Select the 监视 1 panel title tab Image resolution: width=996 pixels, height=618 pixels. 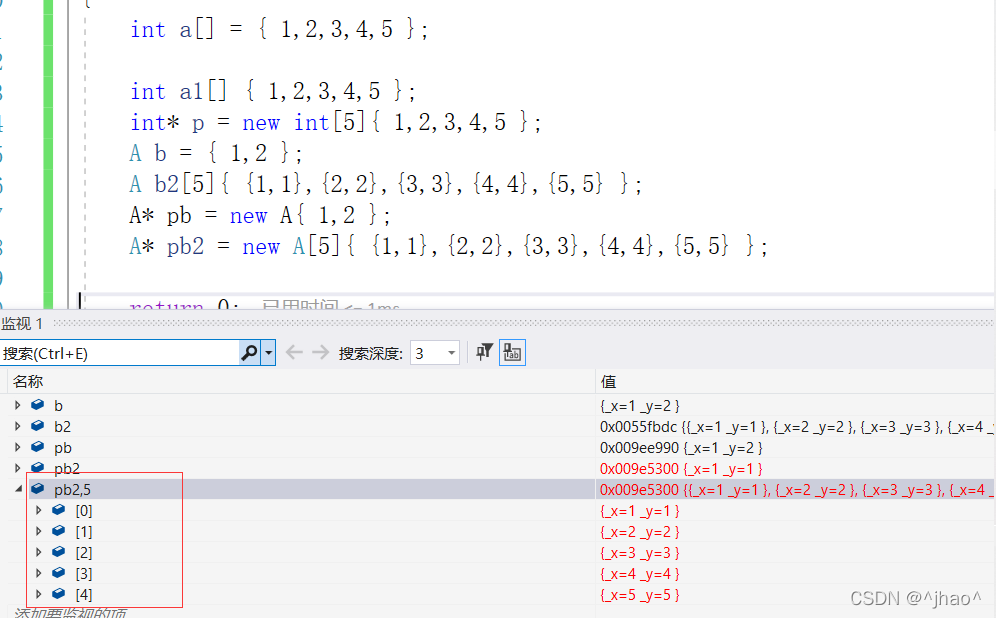point(23,323)
